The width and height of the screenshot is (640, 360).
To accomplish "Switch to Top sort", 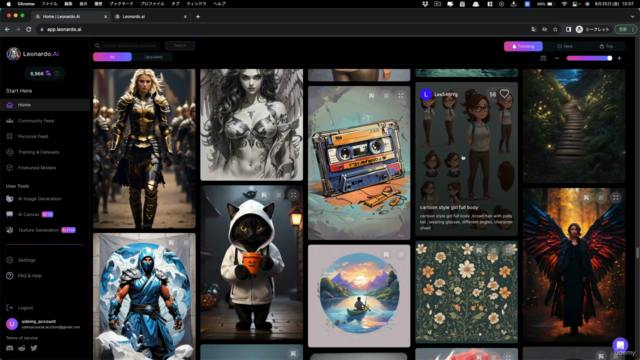I will pos(606,46).
